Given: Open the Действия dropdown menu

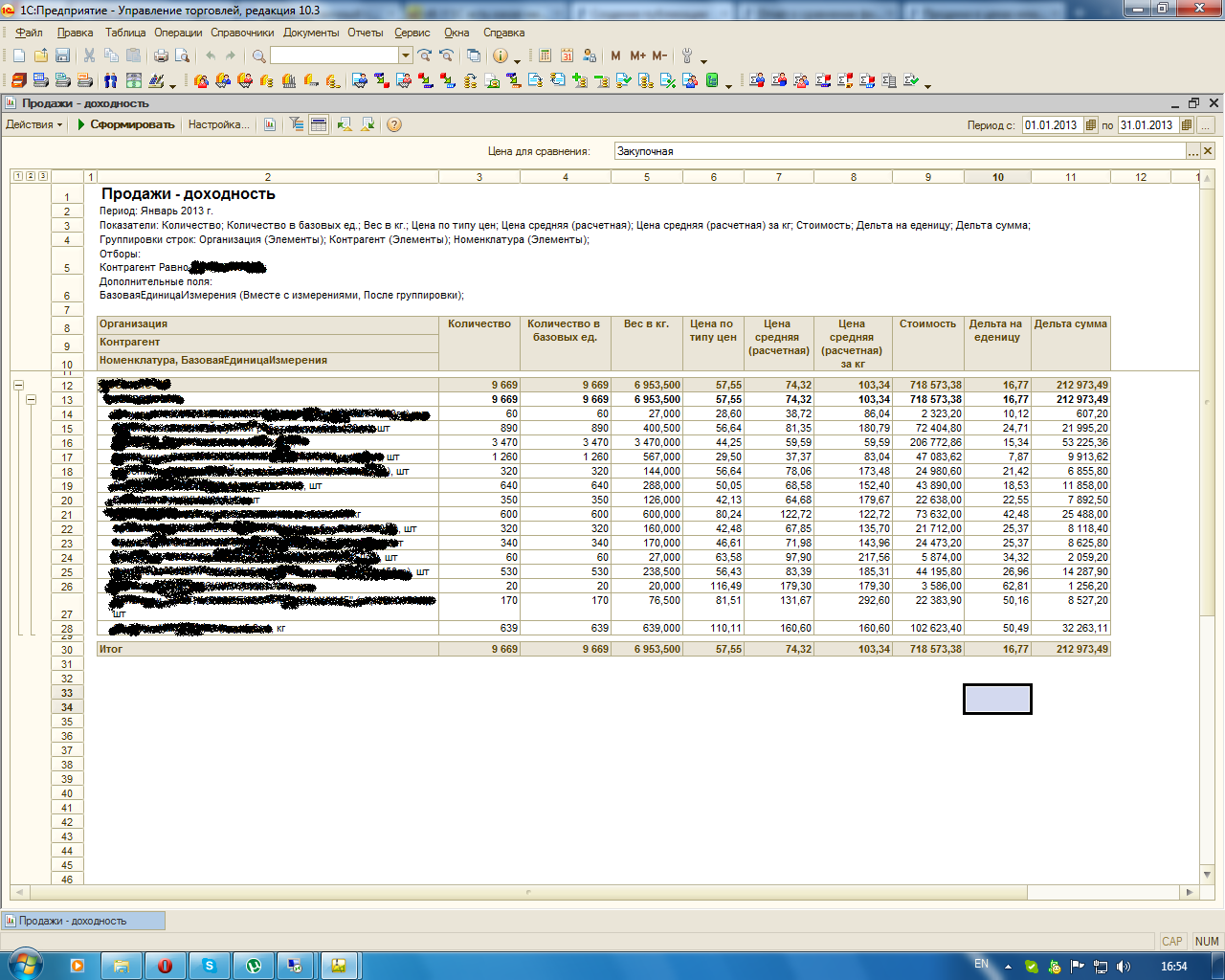Looking at the screenshot, I should coord(34,124).
